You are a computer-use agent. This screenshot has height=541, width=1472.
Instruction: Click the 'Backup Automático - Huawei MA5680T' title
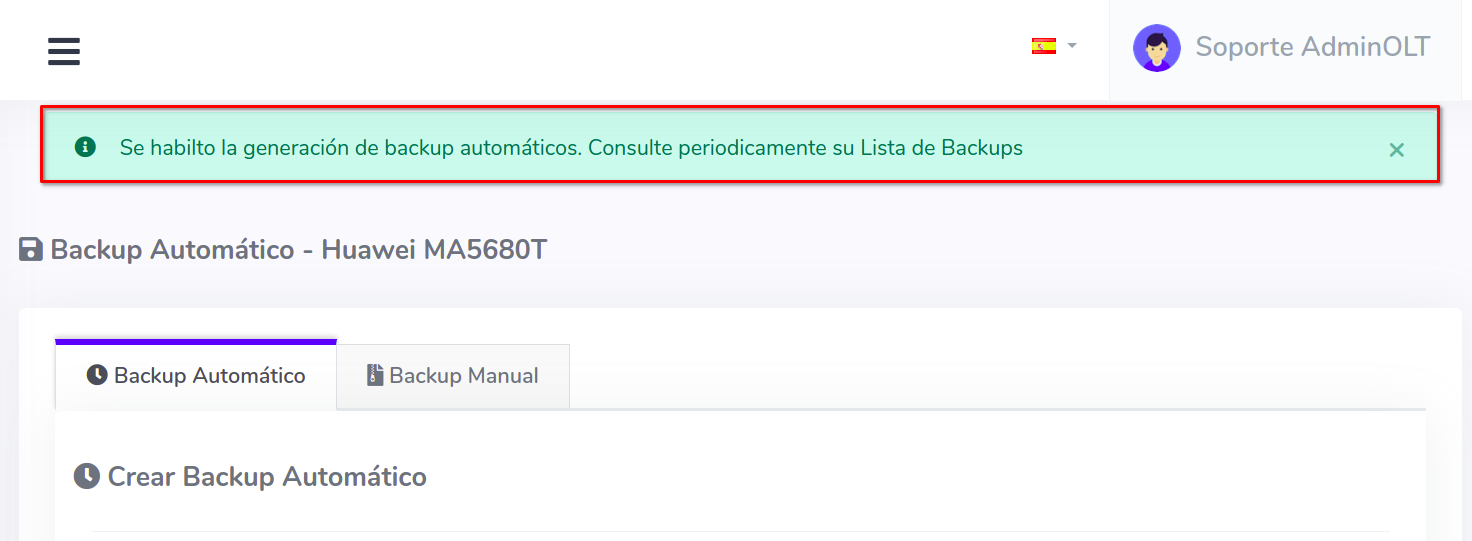tap(298, 249)
